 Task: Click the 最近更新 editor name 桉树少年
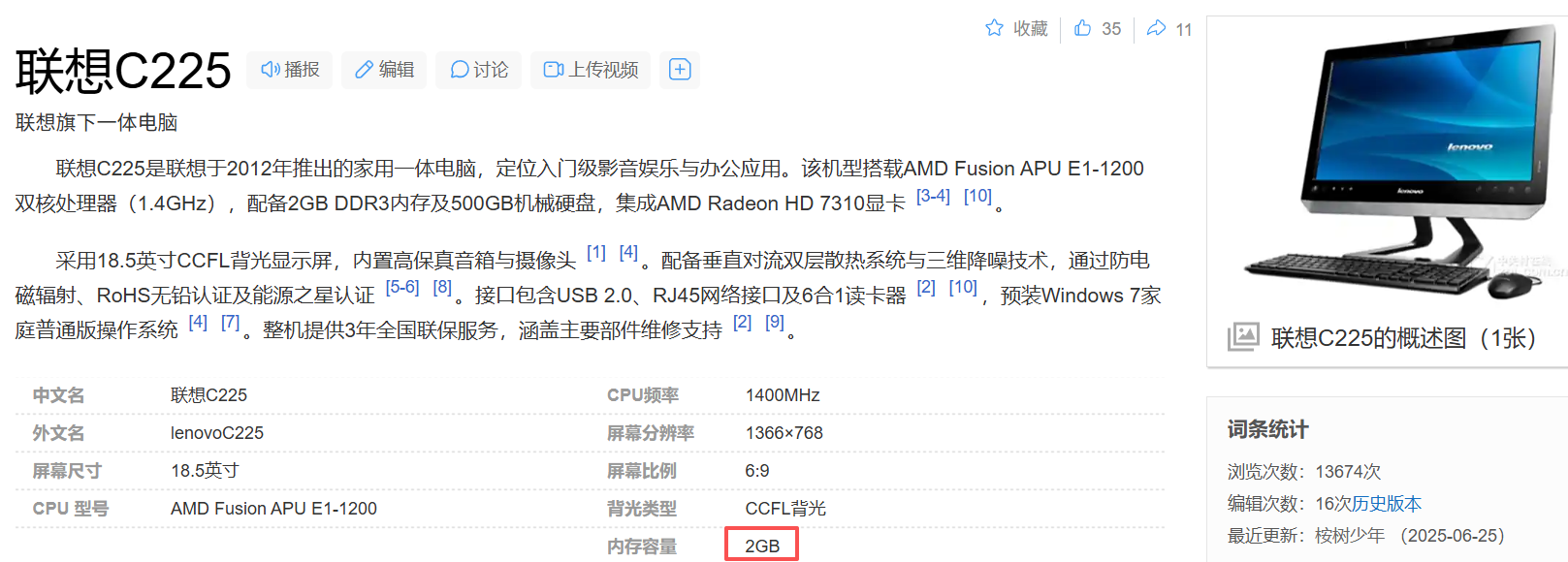click(x=1350, y=536)
